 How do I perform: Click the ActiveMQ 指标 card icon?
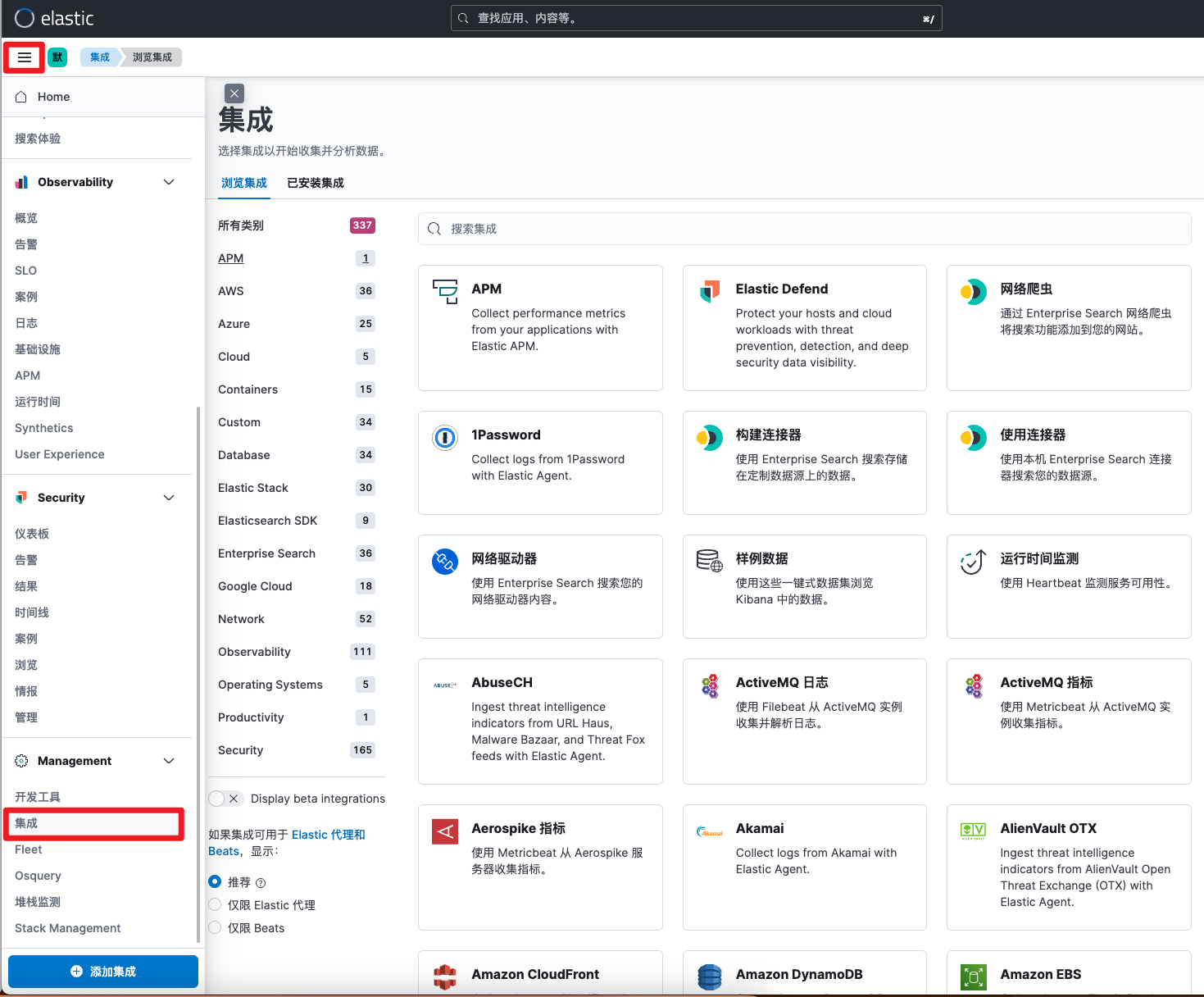coord(974,685)
